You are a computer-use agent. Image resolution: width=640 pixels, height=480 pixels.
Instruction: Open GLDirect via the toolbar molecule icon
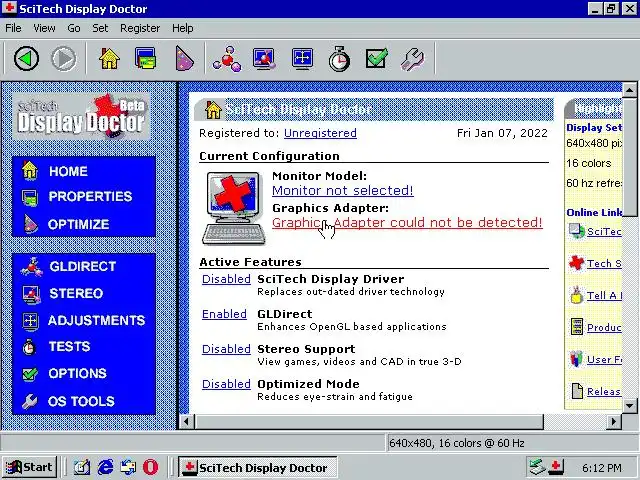[x=227, y=59]
